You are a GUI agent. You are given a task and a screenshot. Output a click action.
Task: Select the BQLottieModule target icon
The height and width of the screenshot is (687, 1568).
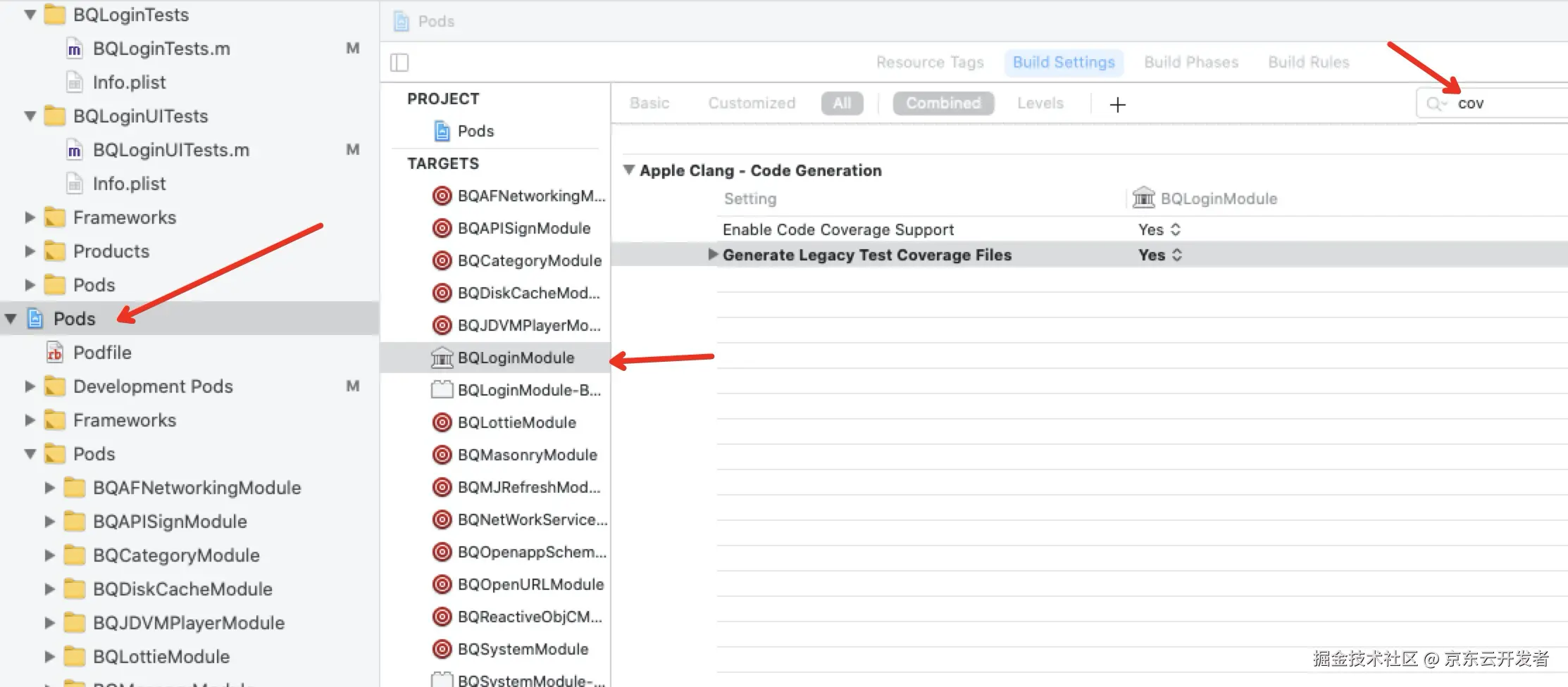(442, 422)
